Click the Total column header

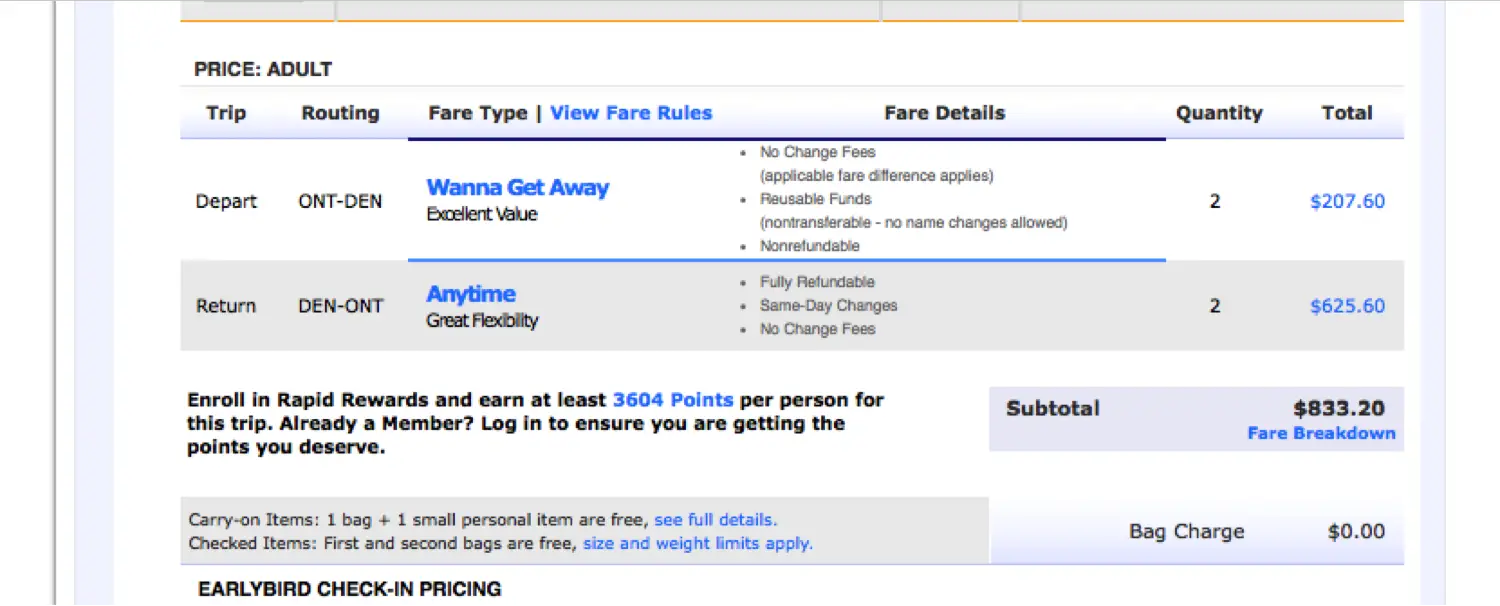point(1347,113)
